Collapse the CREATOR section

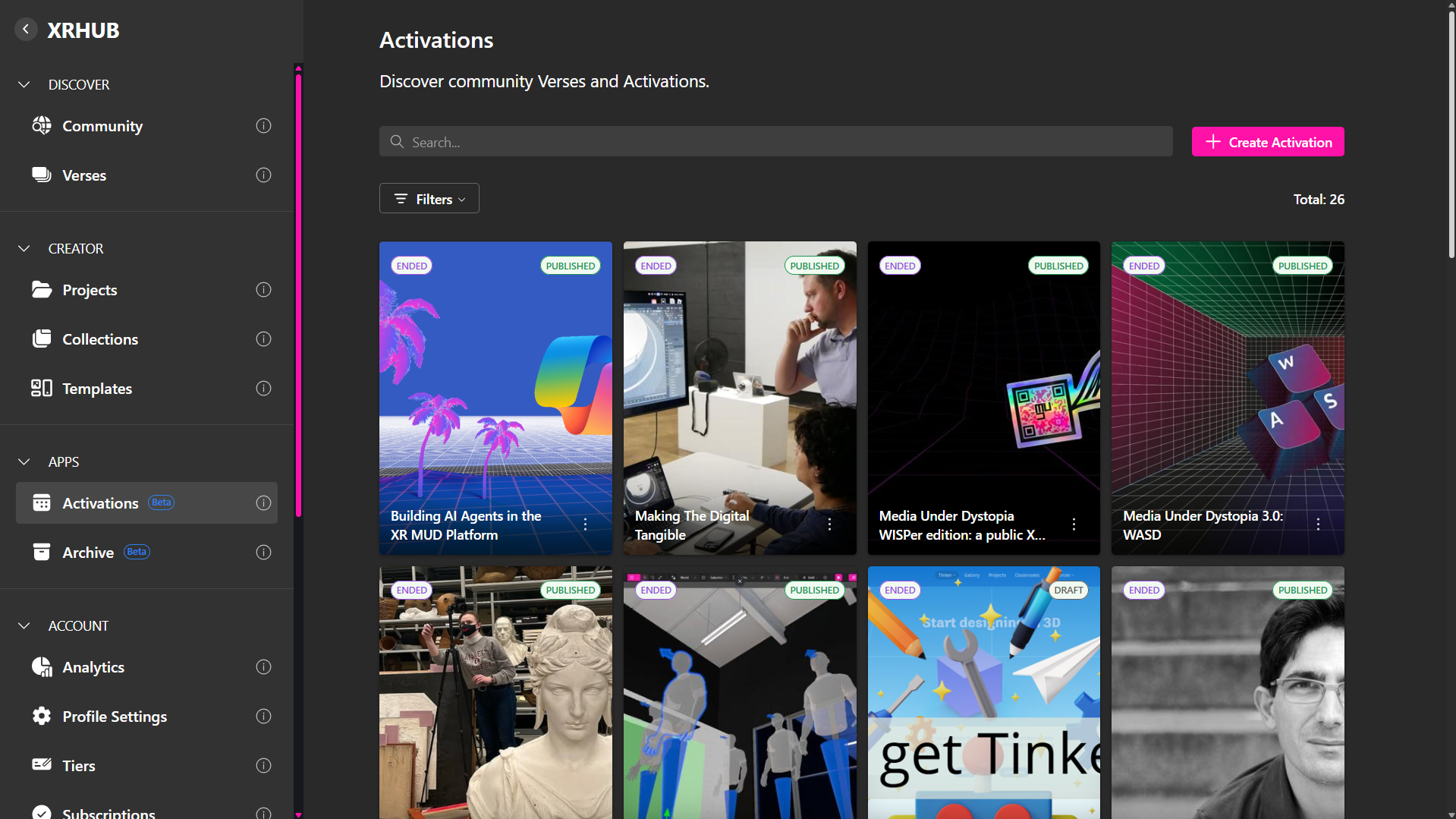point(24,248)
